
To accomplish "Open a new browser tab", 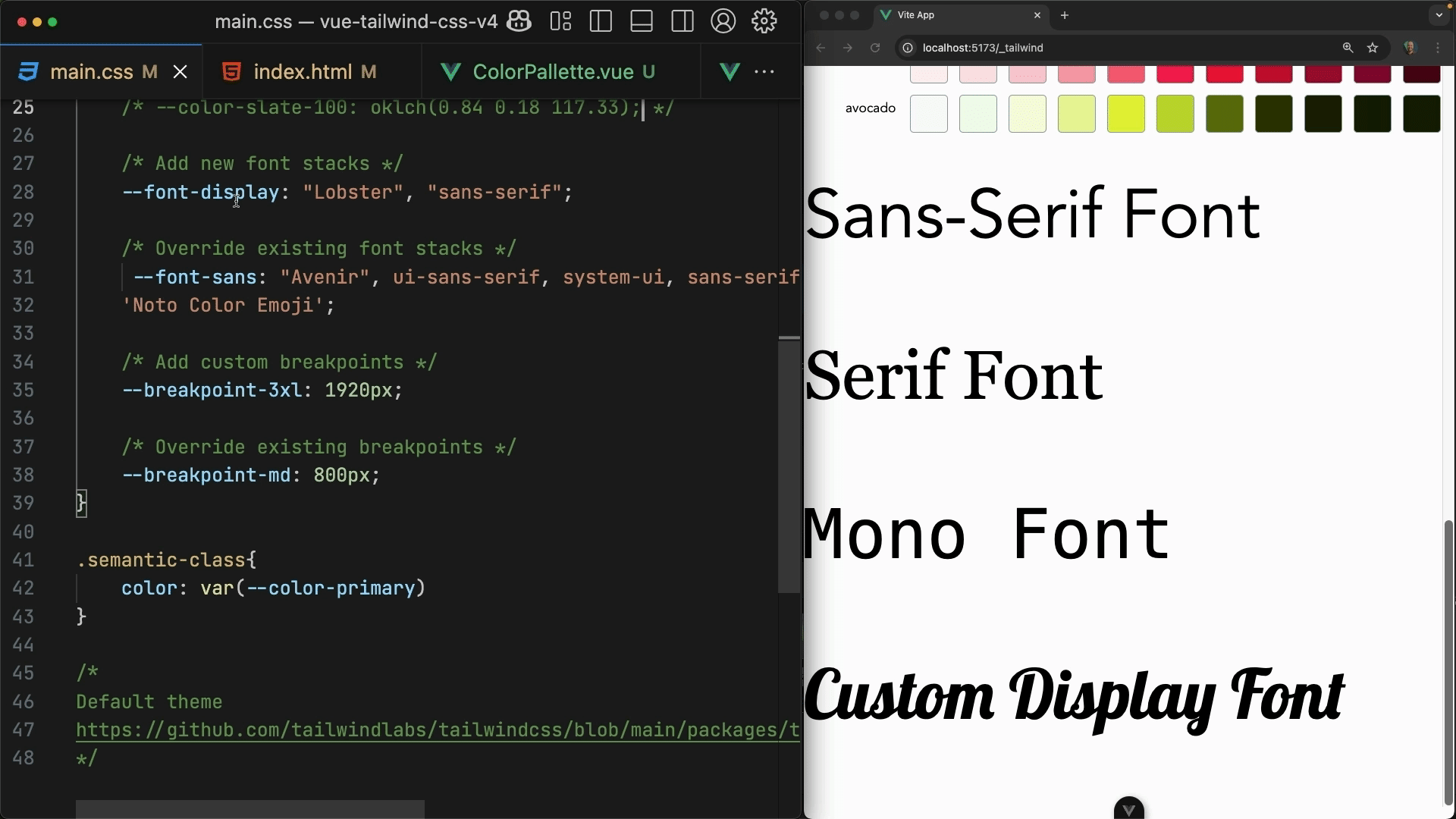I will (x=1065, y=15).
